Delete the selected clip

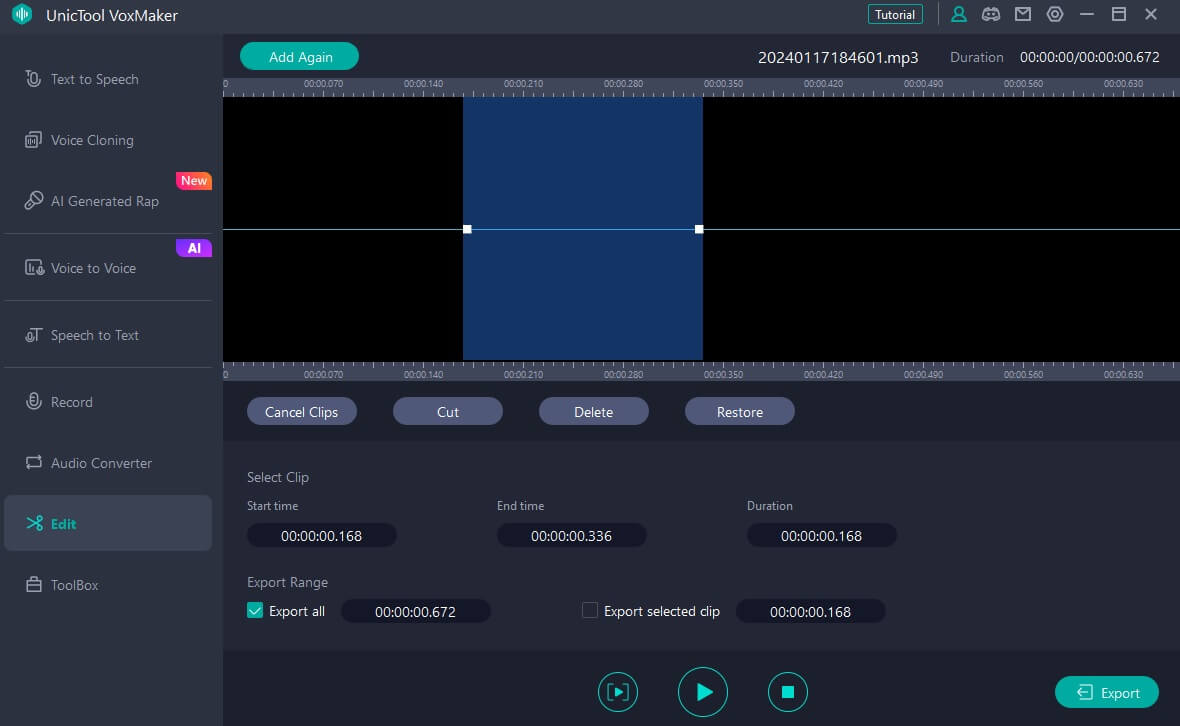coord(594,412)
